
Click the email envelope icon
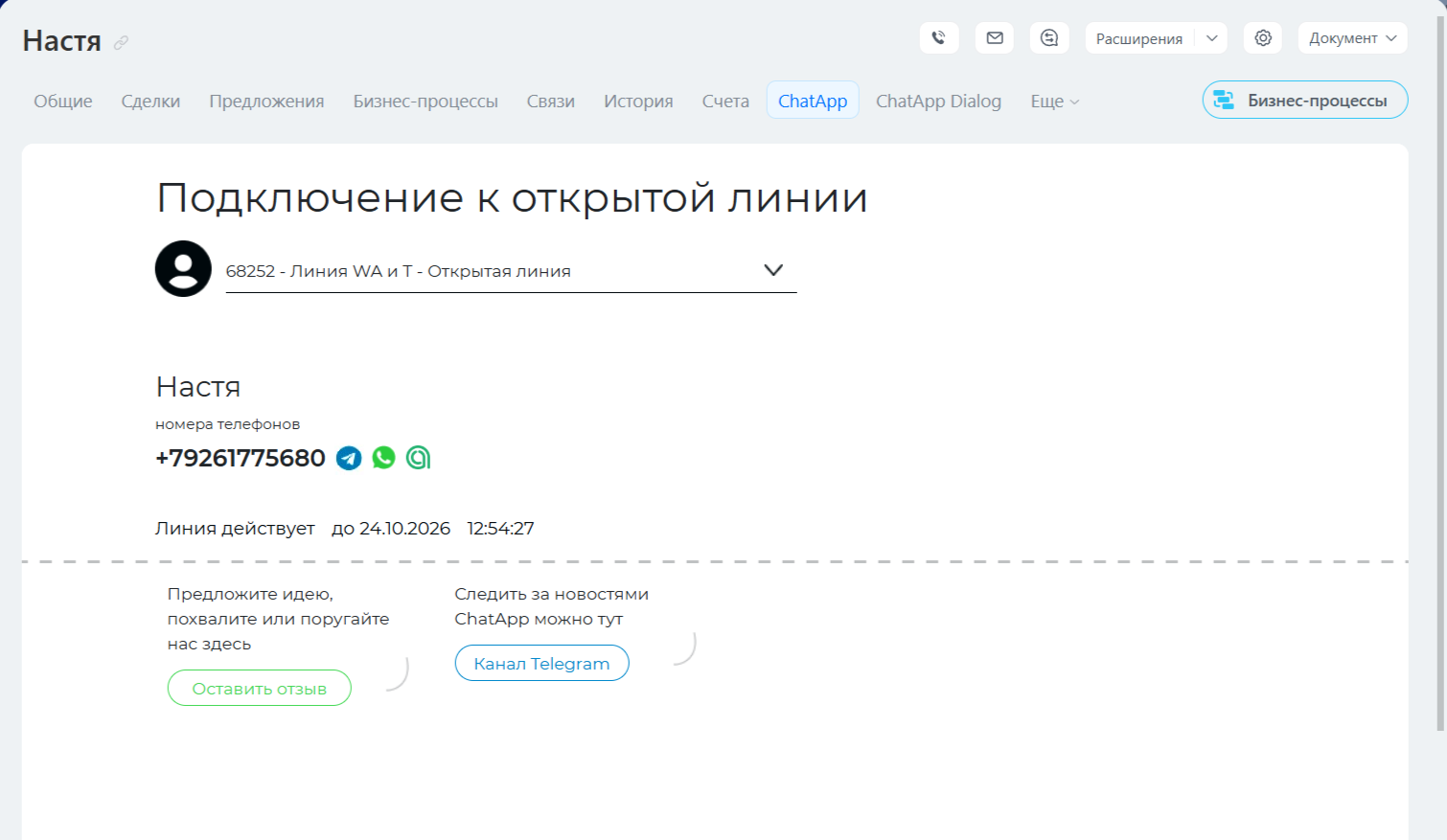click(x=994, y=38)
